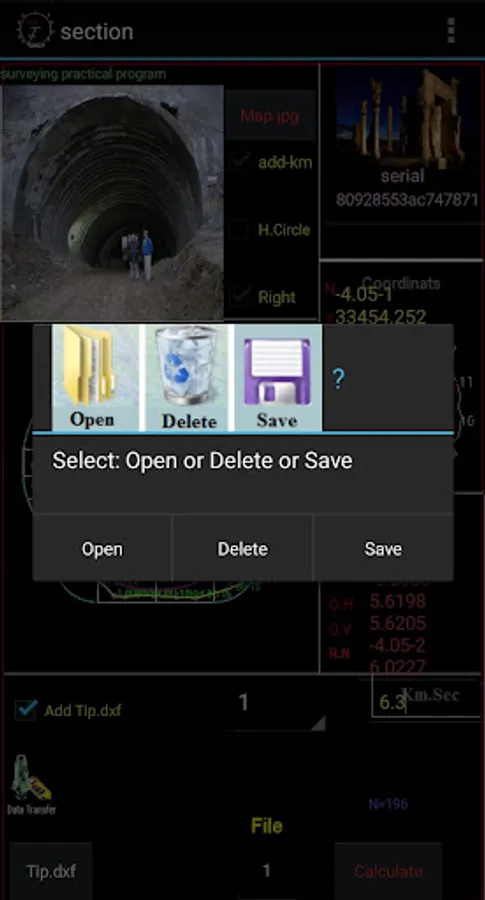Tap the blue question mark help icon

[338, 379]
